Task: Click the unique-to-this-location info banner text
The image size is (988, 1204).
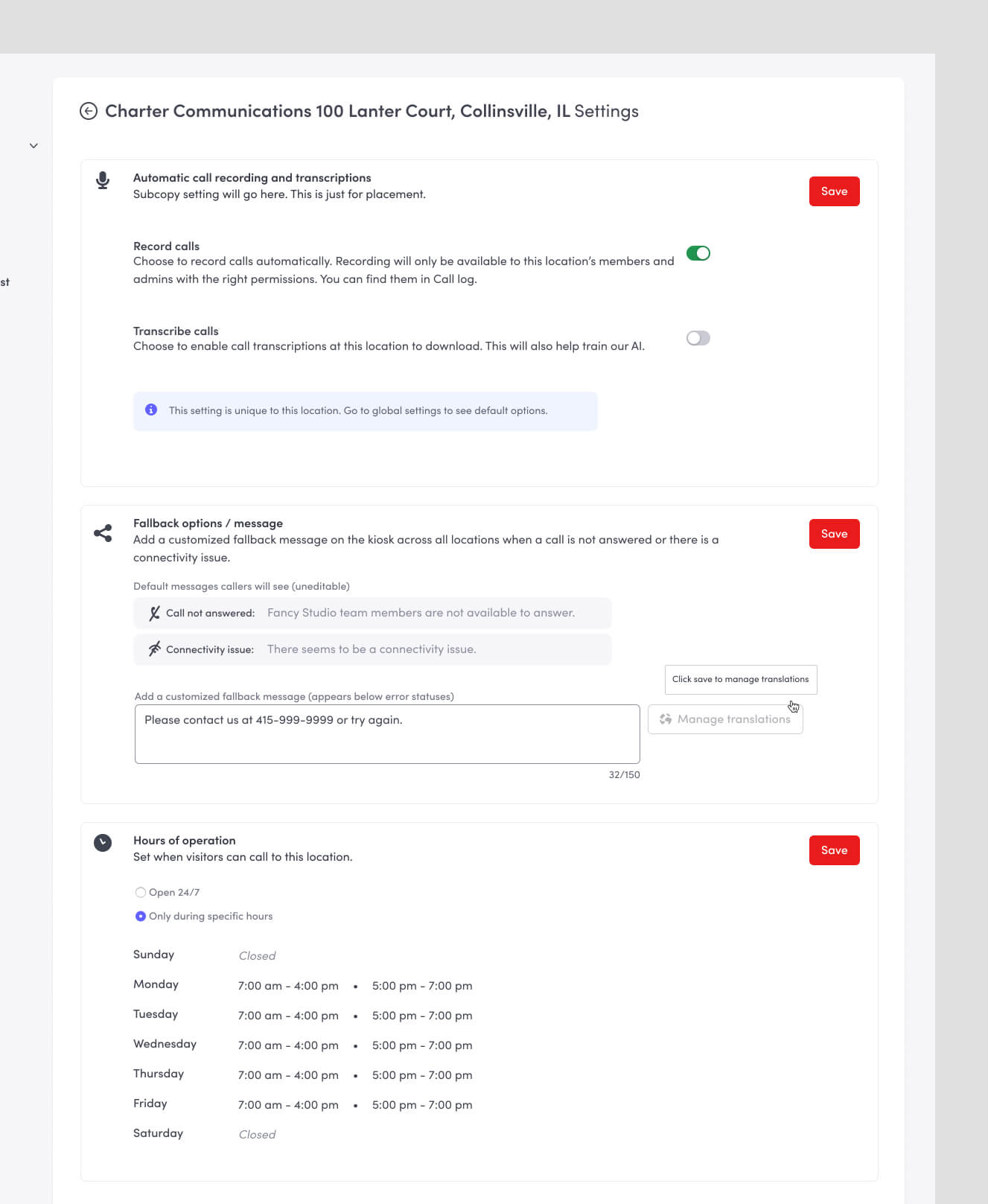Action: coord(358,410)
